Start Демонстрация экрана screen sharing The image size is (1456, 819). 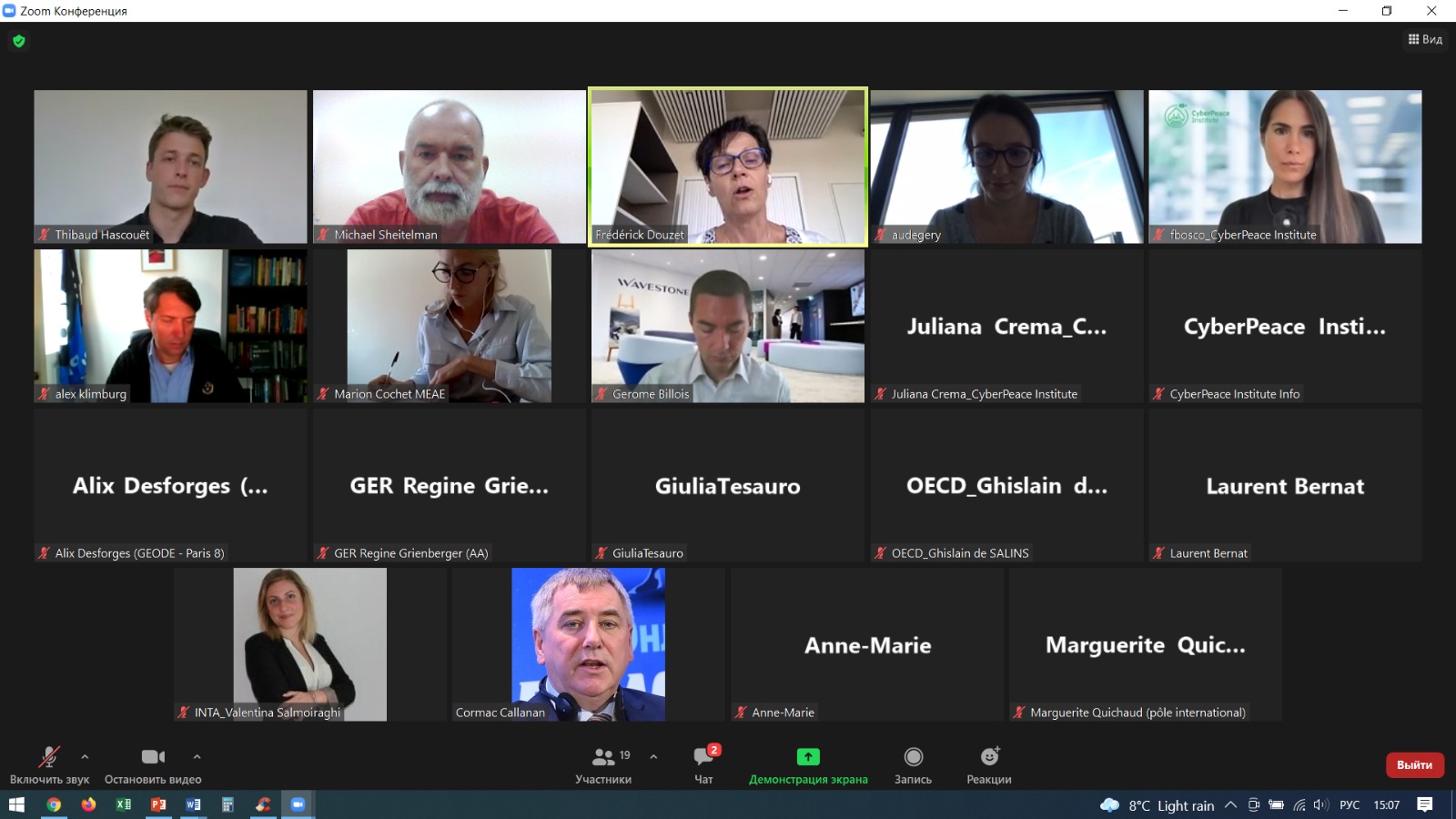[808, 765]
